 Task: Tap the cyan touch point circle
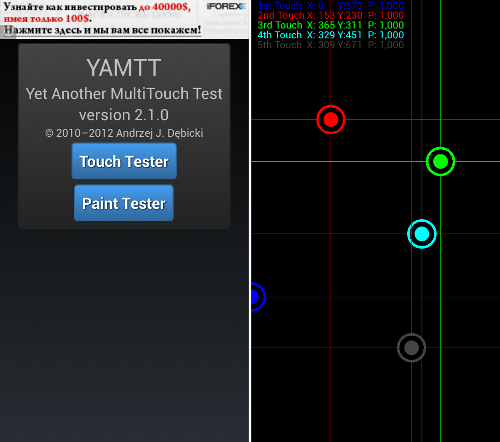point(422,234)
